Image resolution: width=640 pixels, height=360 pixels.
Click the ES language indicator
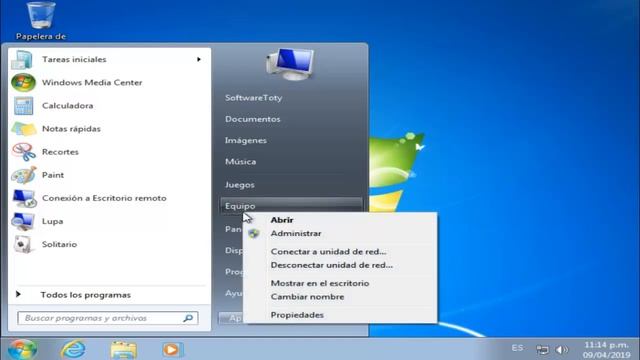517,348
